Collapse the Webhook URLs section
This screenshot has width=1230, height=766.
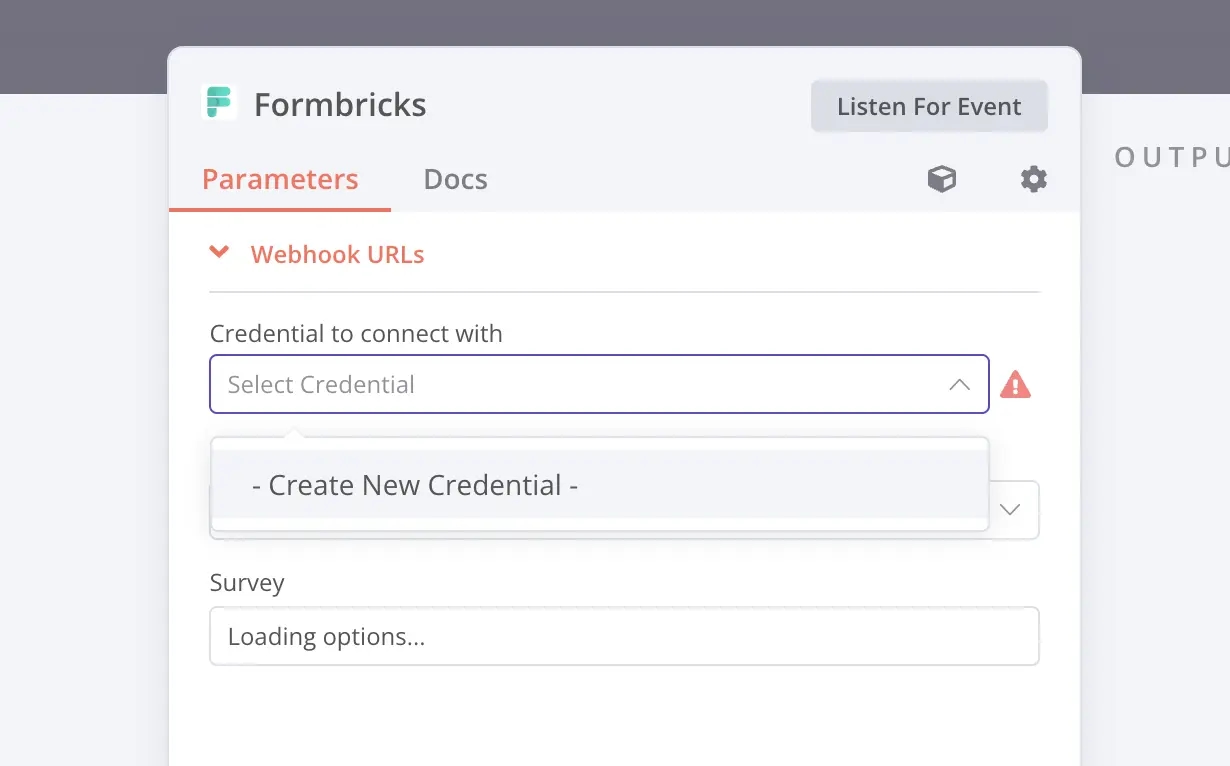point(317,254)
